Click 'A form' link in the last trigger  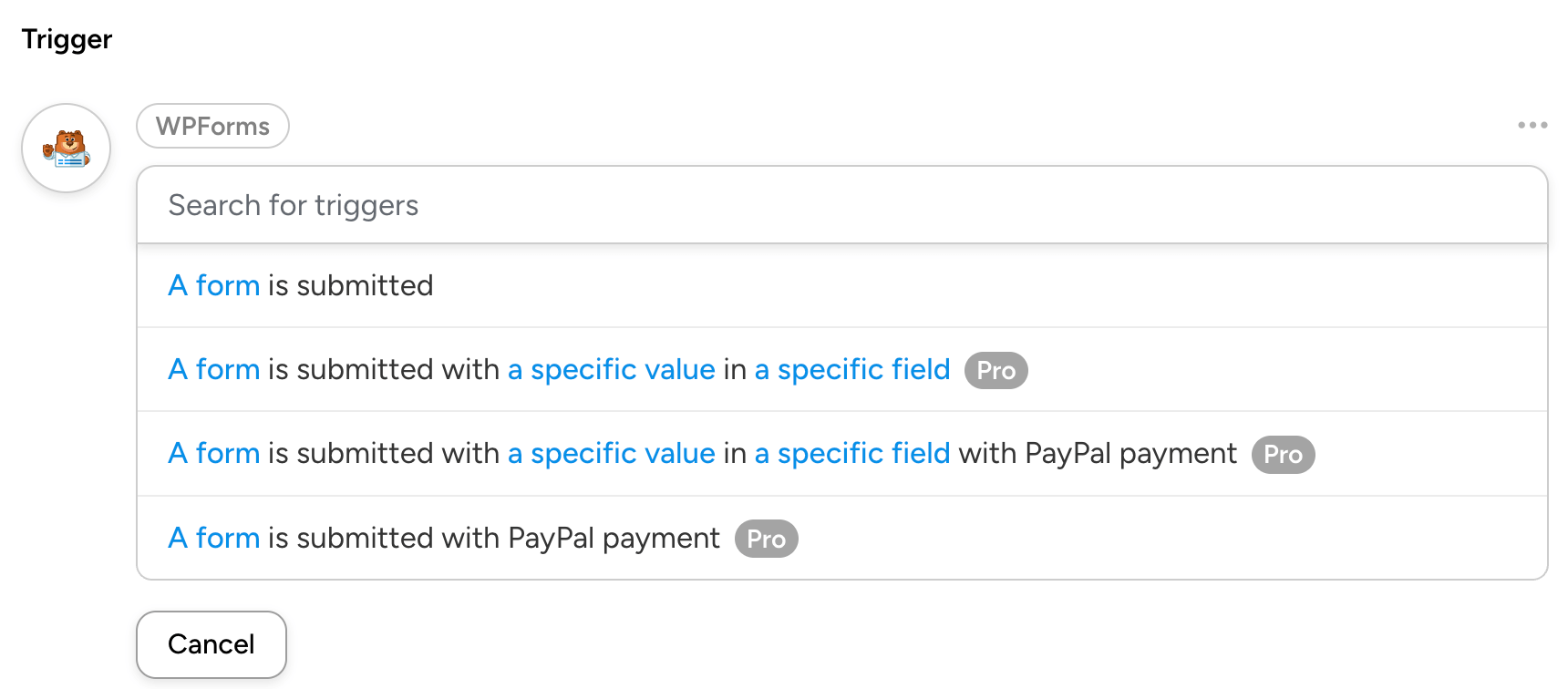coord(214,539)
